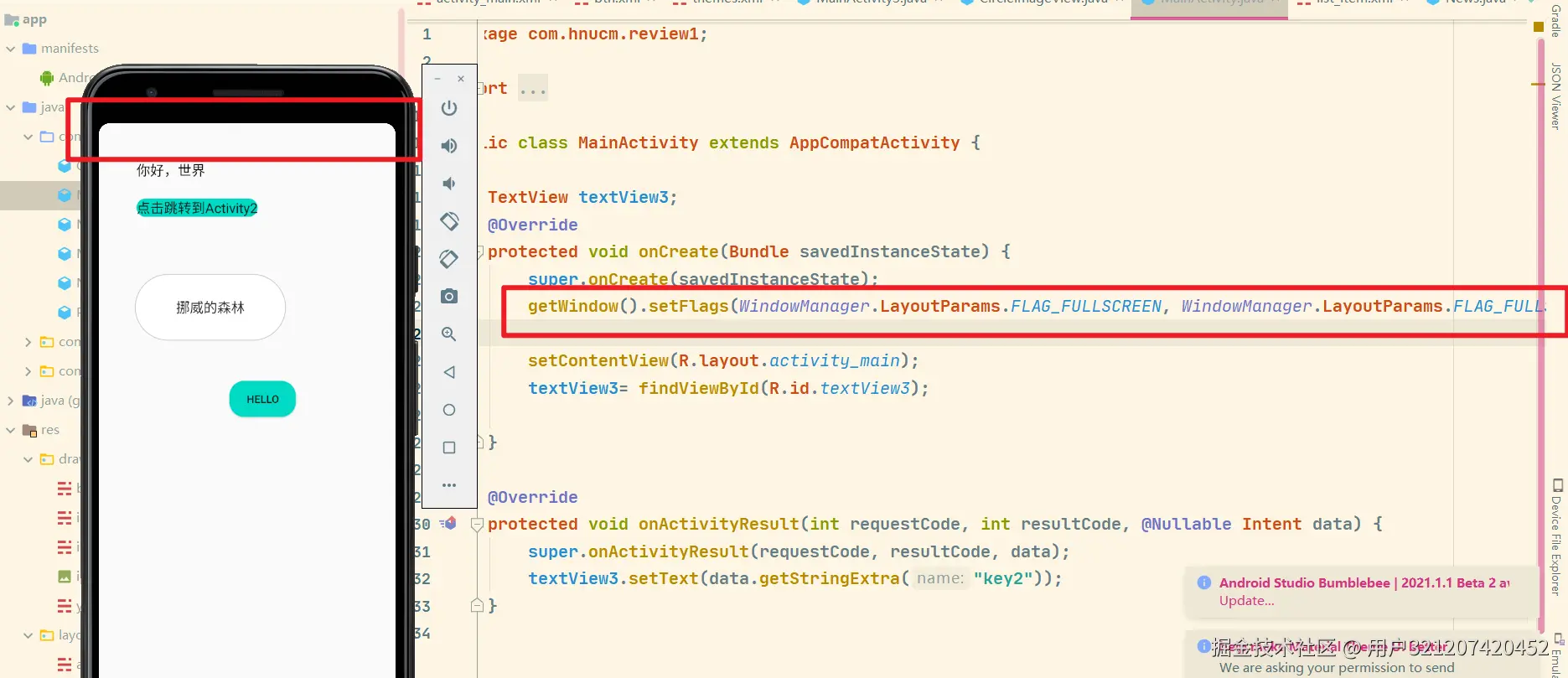The width and height of the screenshot is (1568, 678).
Task: Tap the HELLO button in emulator
Action: point(262,400)
